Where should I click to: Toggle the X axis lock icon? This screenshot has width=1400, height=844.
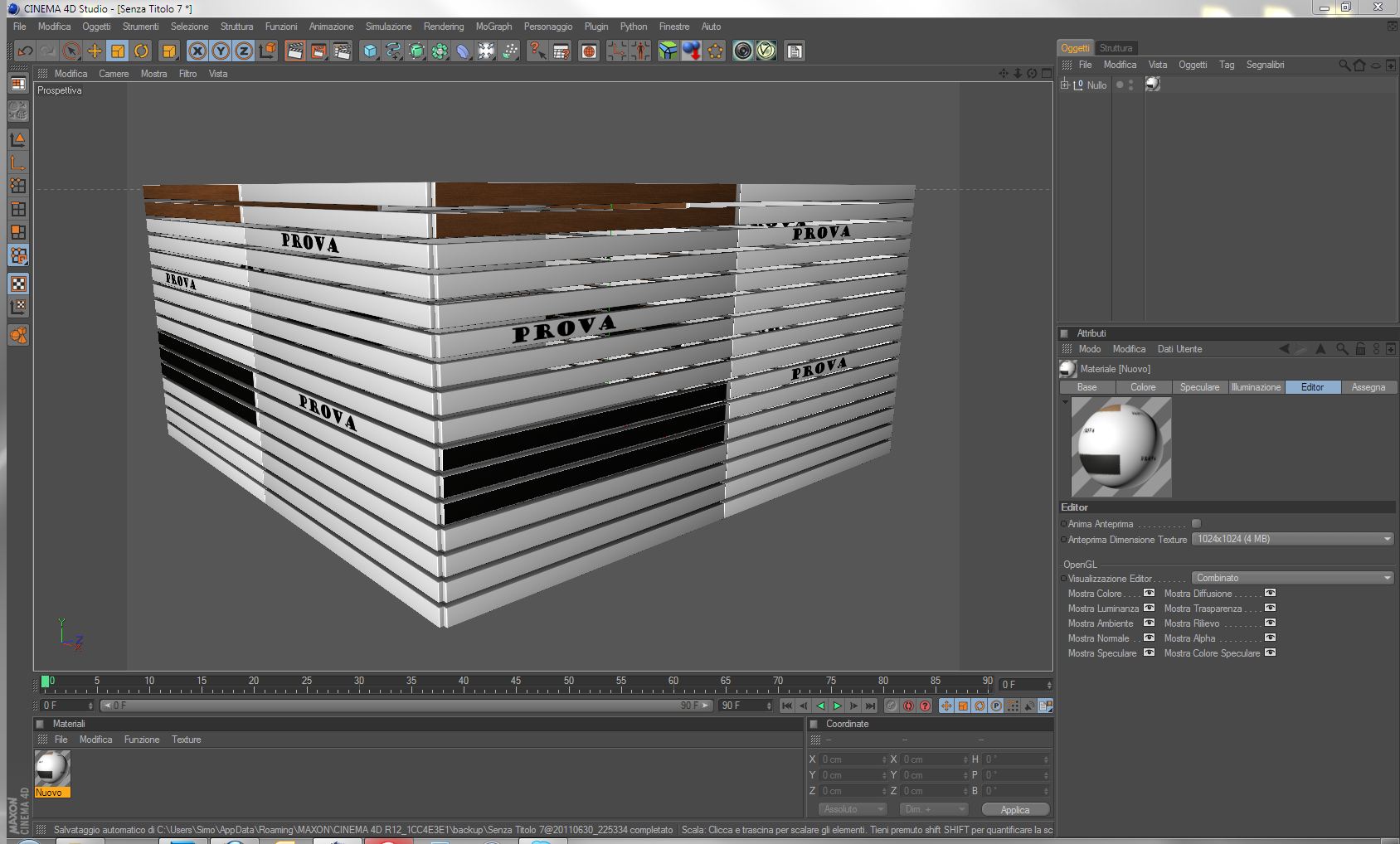point(197,51)
